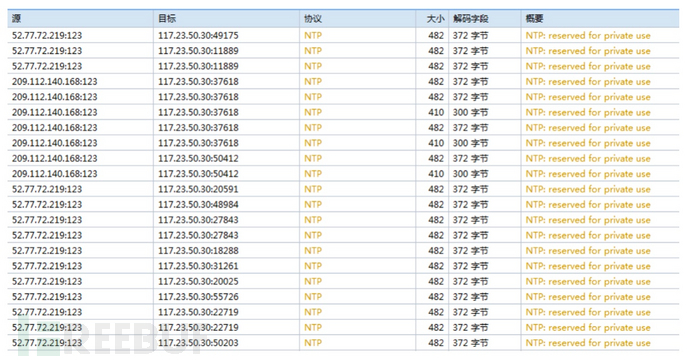The width and height of the screenshot is (690, 363).
Task: Click 372 字节 in the 117.23.50.30:49175 row
Action: (x=470, y=36)
